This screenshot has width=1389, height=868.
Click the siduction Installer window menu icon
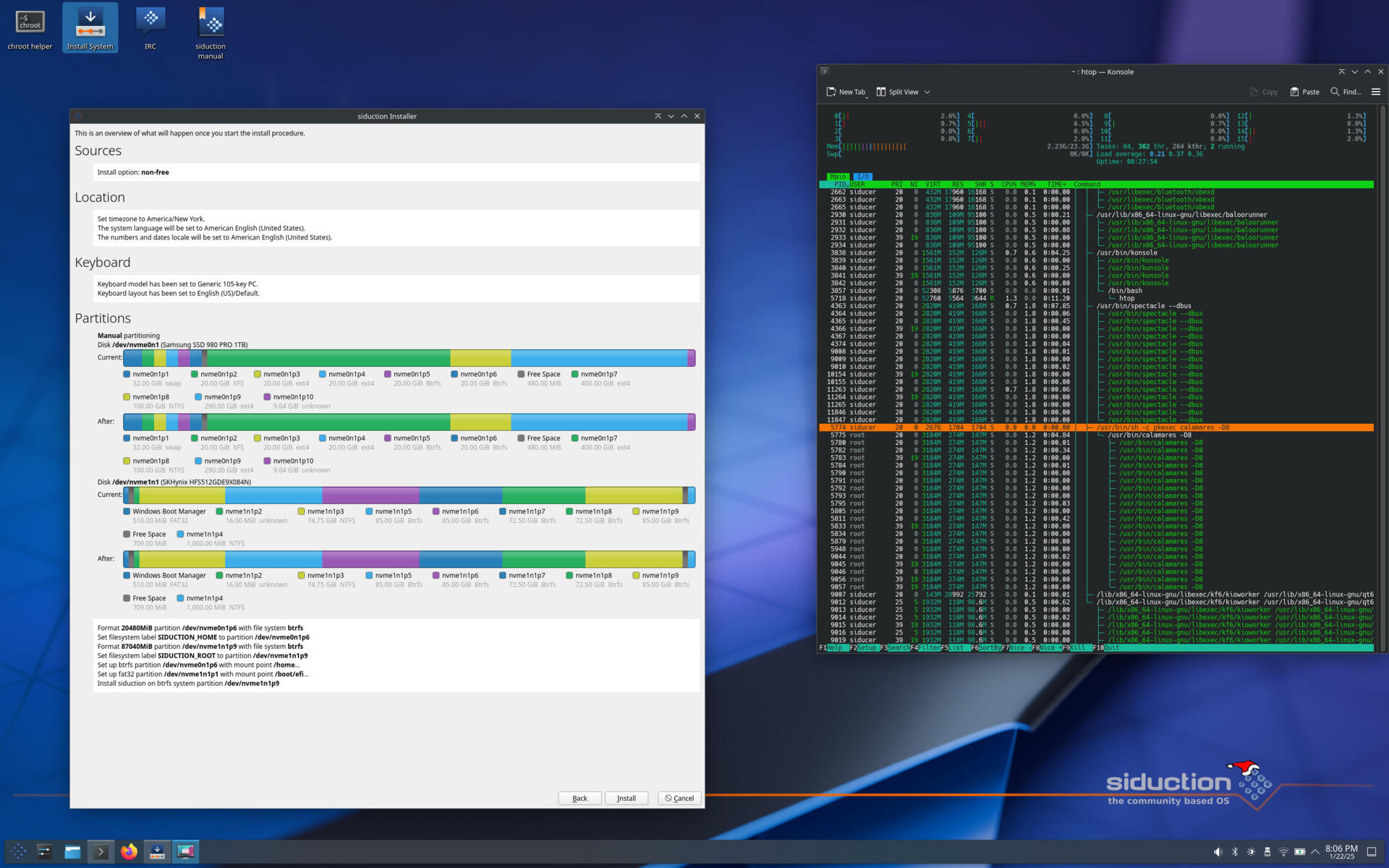click(78, 116)
